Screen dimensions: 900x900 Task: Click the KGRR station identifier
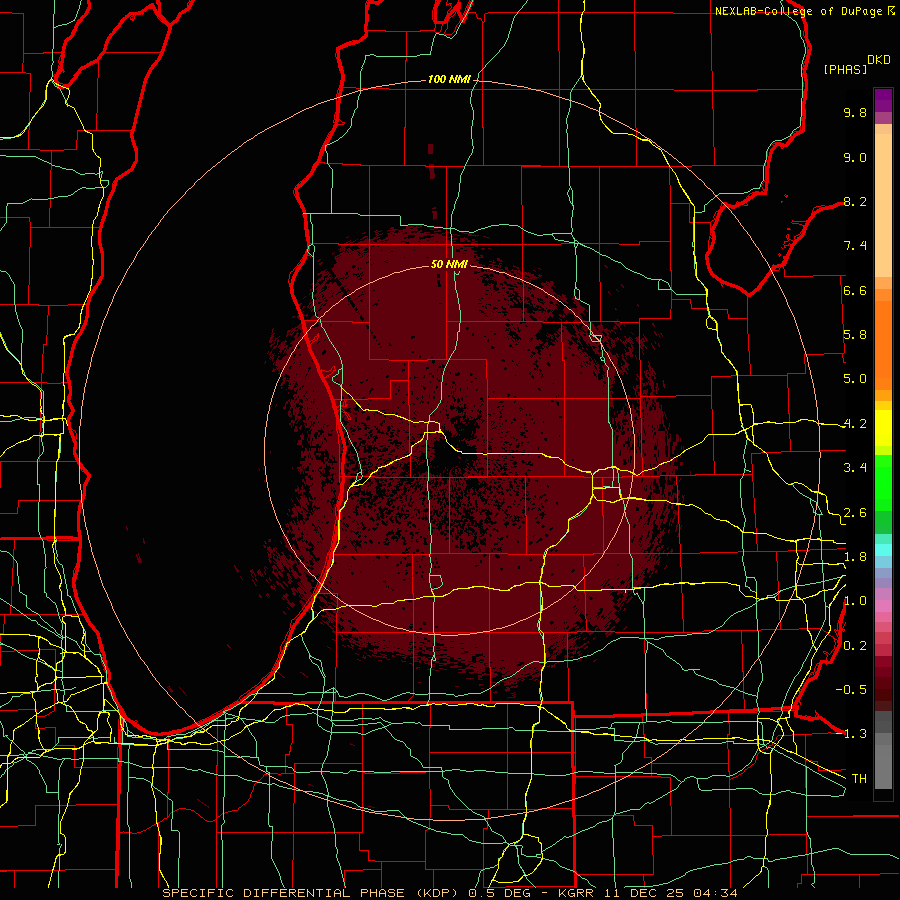pos(576,893)
